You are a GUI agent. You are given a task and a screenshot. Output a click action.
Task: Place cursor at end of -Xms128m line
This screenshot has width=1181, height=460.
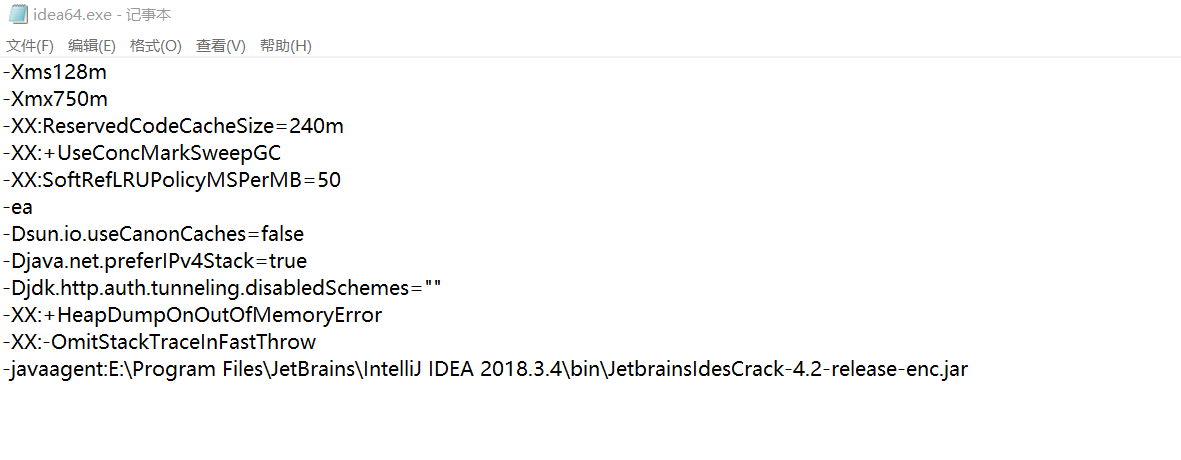click(107, 73)
